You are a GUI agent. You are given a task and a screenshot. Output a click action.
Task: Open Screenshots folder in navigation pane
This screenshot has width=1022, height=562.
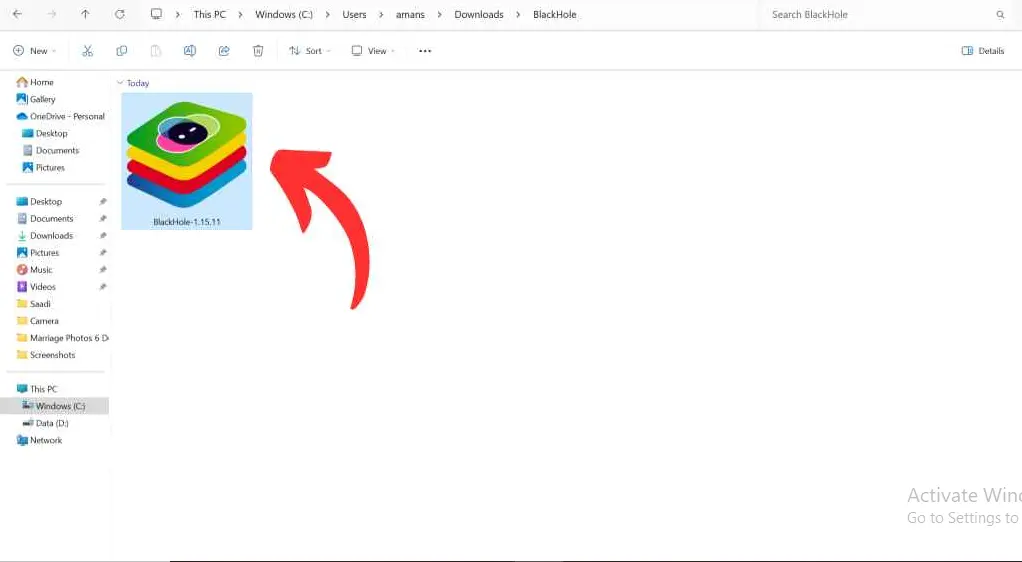52,355
